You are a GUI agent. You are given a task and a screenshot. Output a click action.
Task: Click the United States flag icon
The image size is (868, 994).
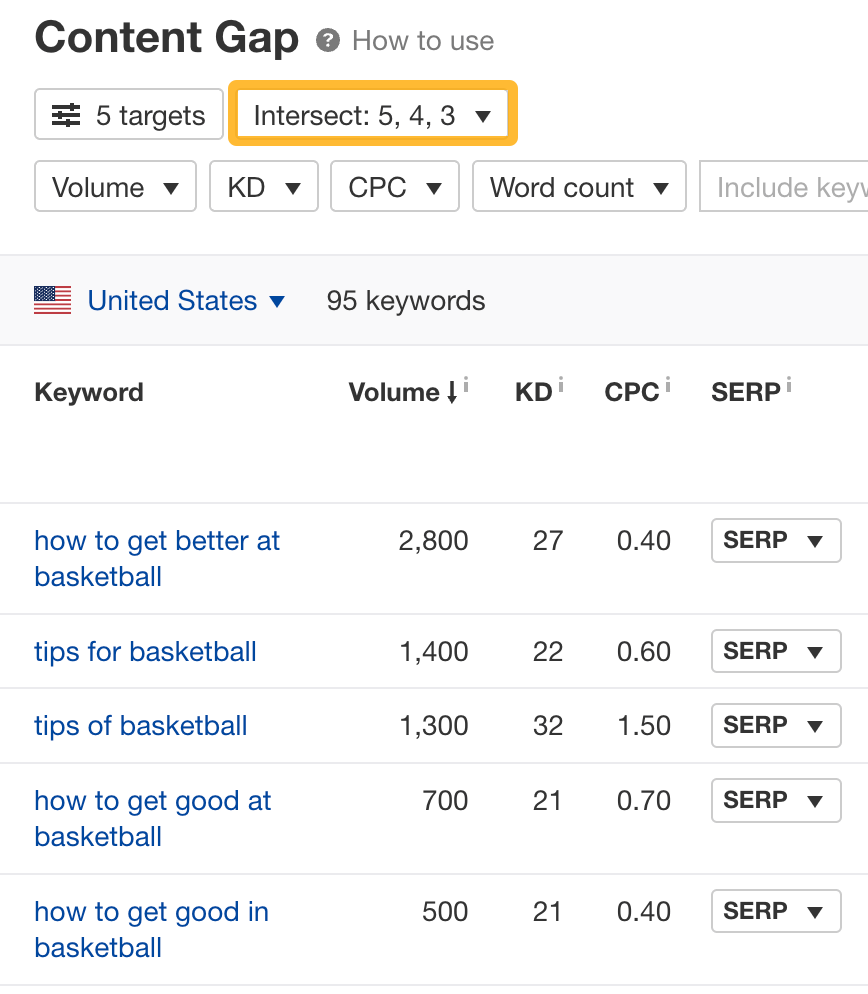52,300
